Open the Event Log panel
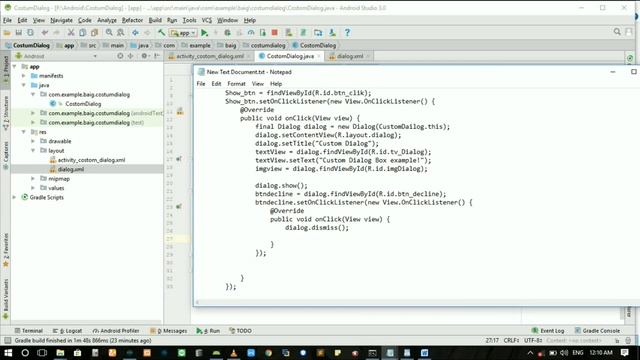This screenshot has height=360, width=640. (x=548, y=331)
